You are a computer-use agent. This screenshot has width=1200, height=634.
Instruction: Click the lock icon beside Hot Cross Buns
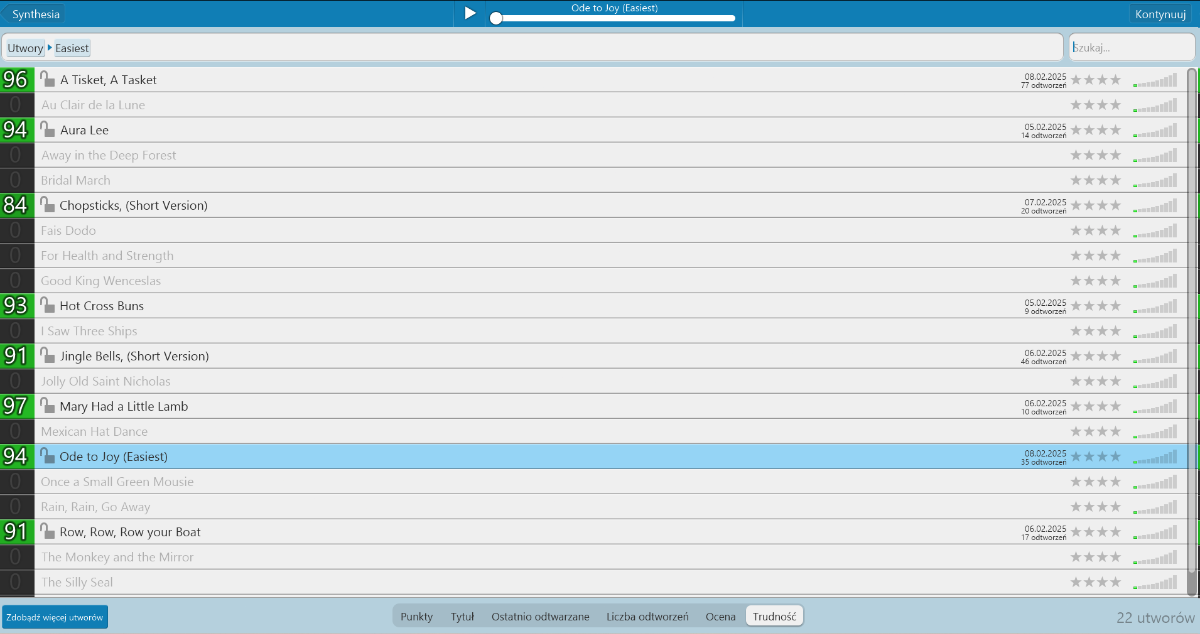tap(47, 305)
